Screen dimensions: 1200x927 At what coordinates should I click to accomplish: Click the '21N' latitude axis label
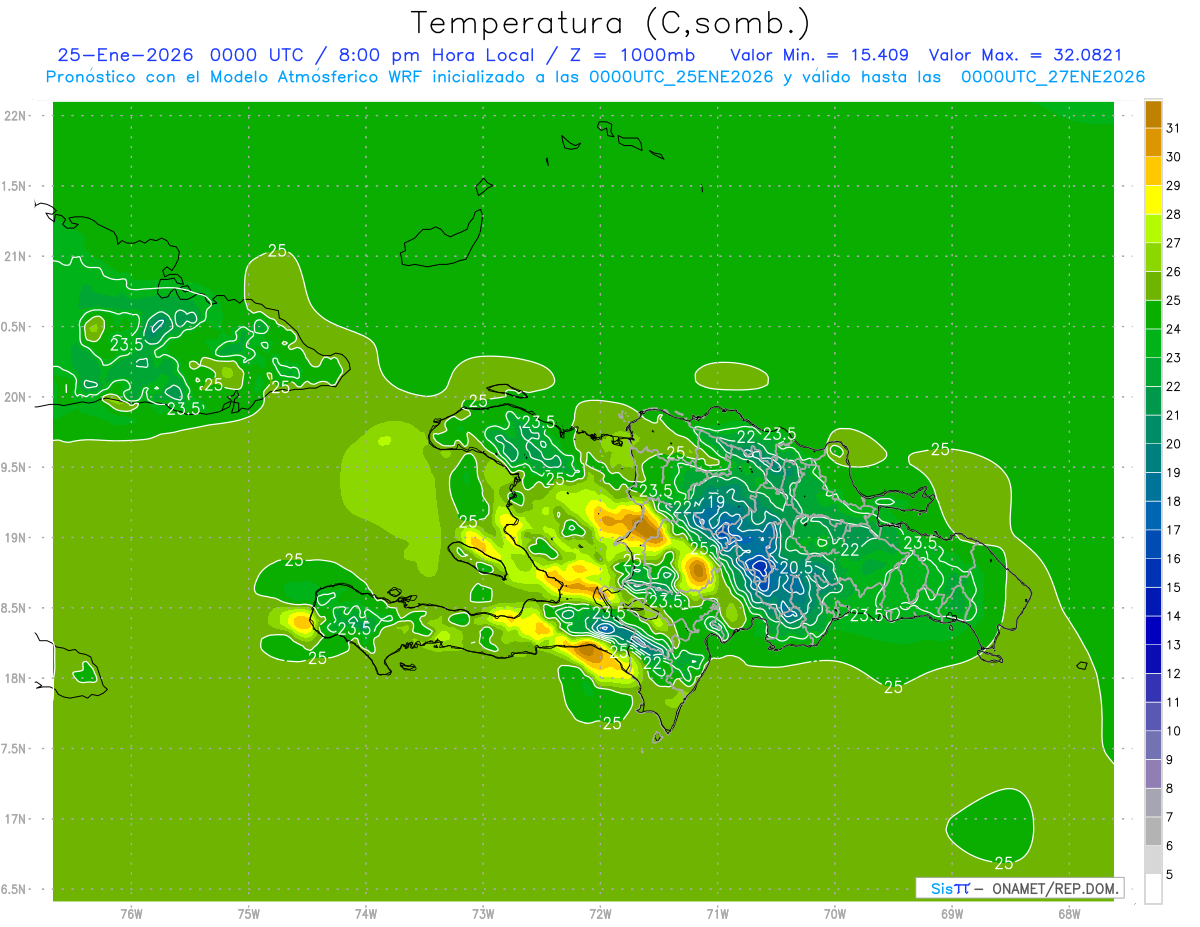16,256
